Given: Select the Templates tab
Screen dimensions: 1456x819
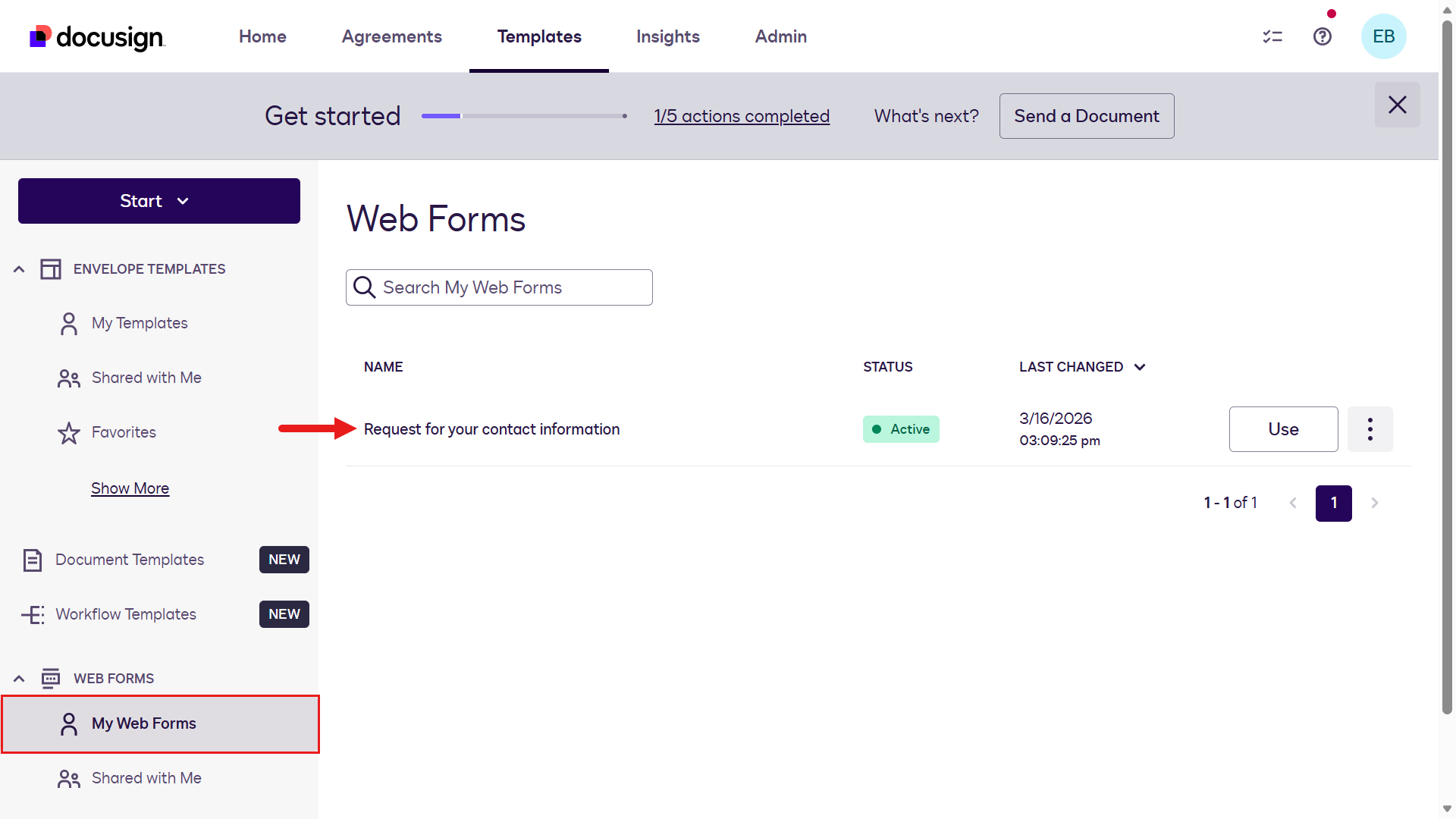Looking at the screenshot, I should click(539, 36).
